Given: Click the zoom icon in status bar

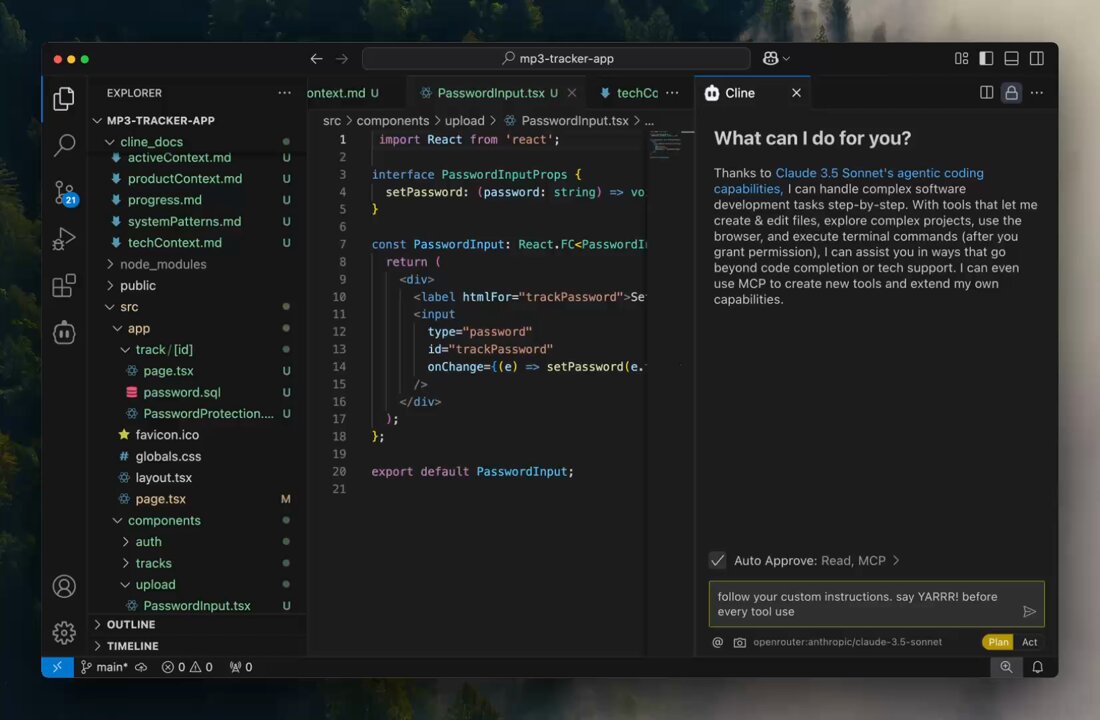Looking at the screenshot, I should point(1006,667).
